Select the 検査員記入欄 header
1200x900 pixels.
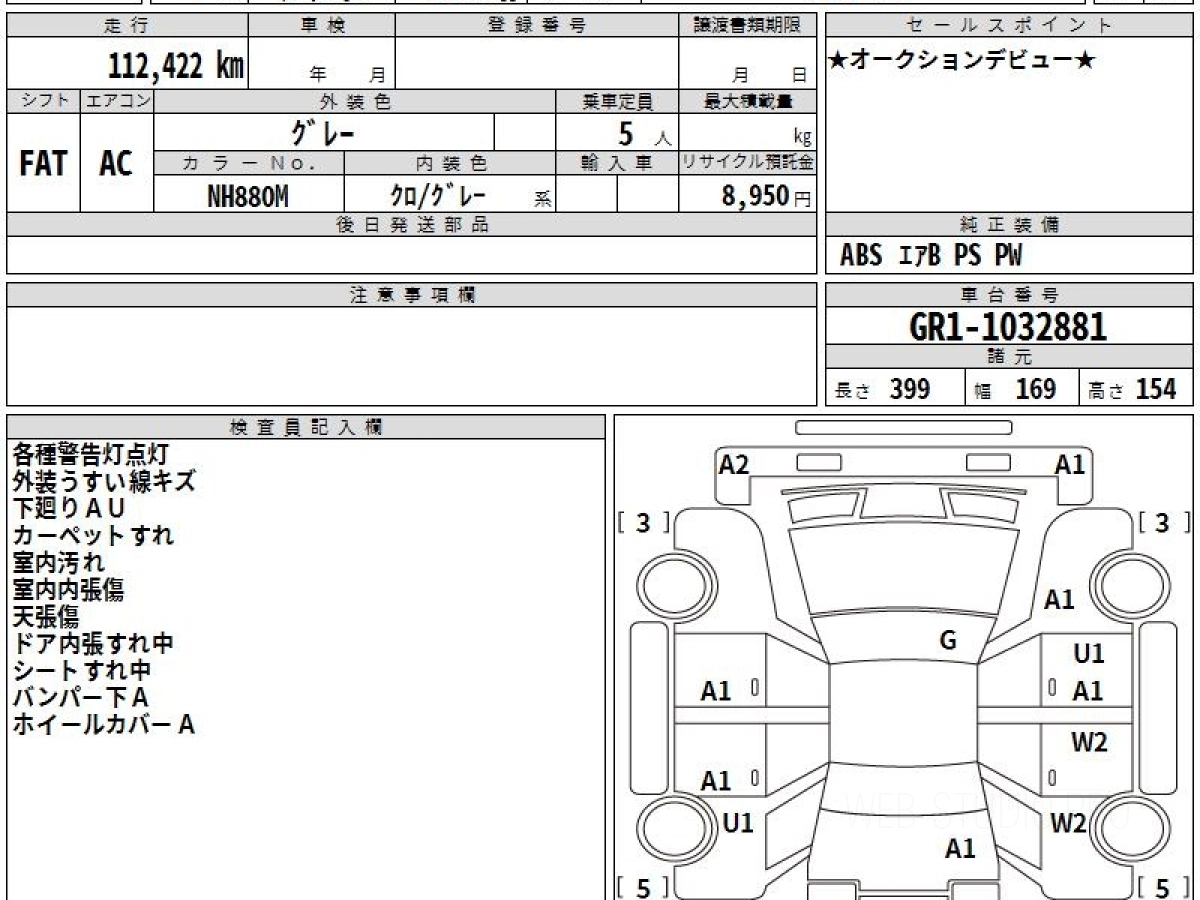(x=306, y=427)
